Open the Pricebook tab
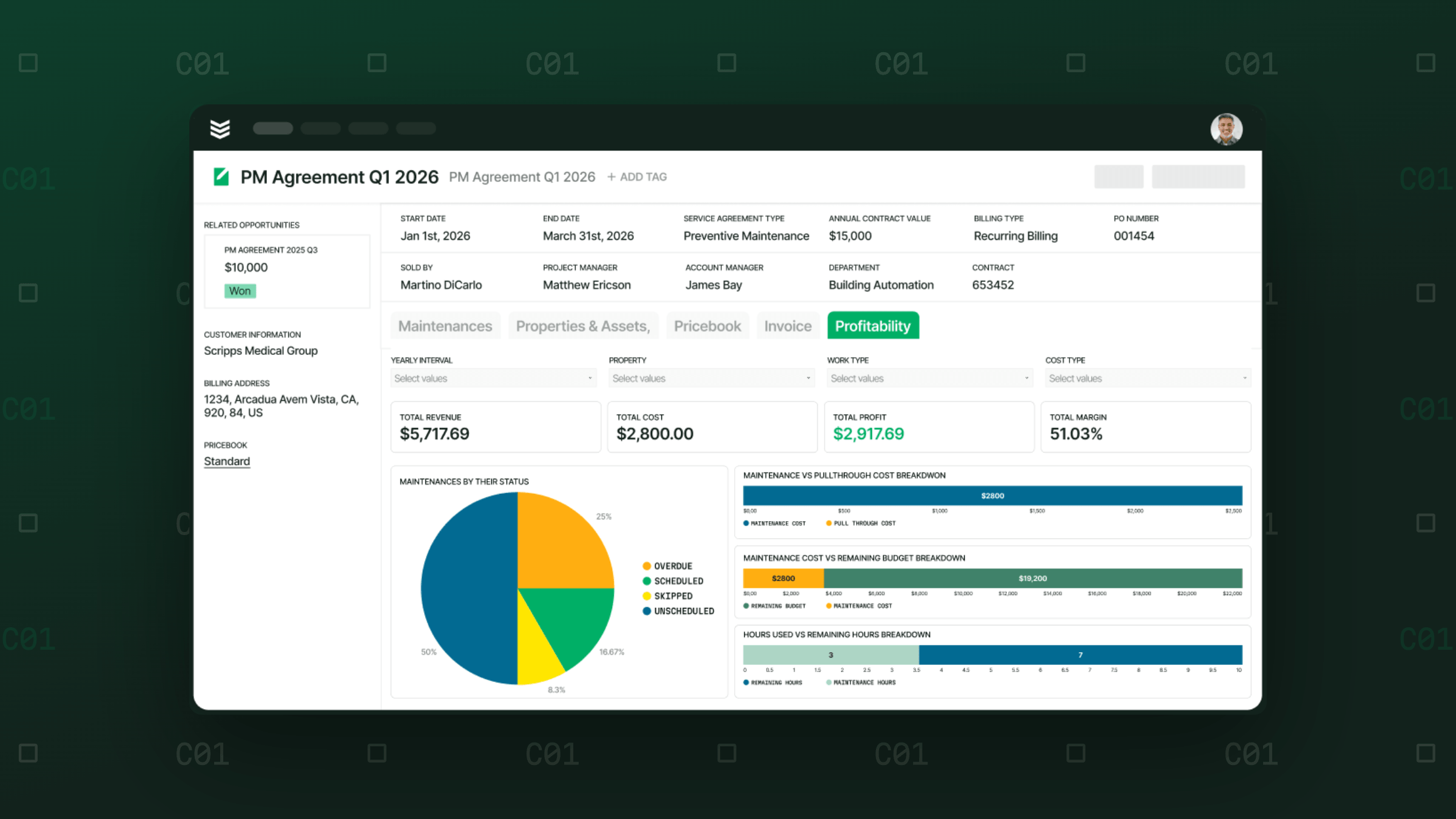Viewport: 1456px width, 819px height. point(707,326)
